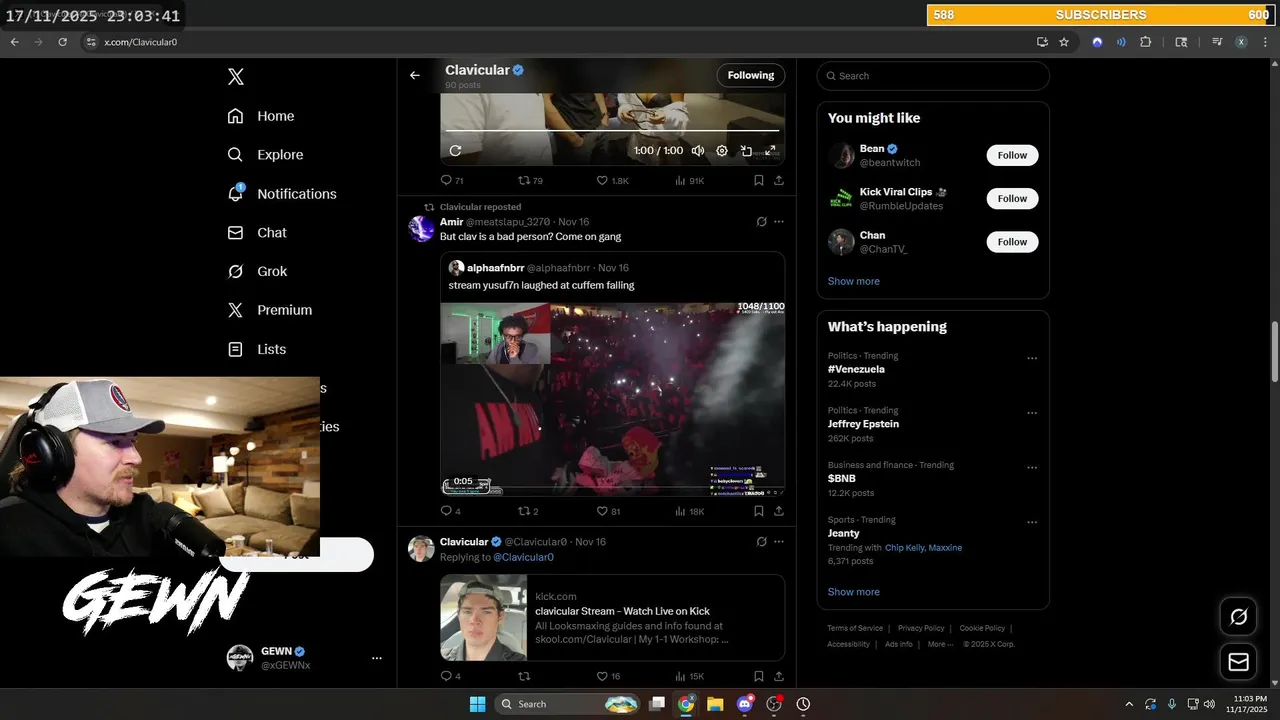Image resolution: width=1280 pixels, height=720 pixels.
Task: Replay the finished video
Action: [455, 151]
